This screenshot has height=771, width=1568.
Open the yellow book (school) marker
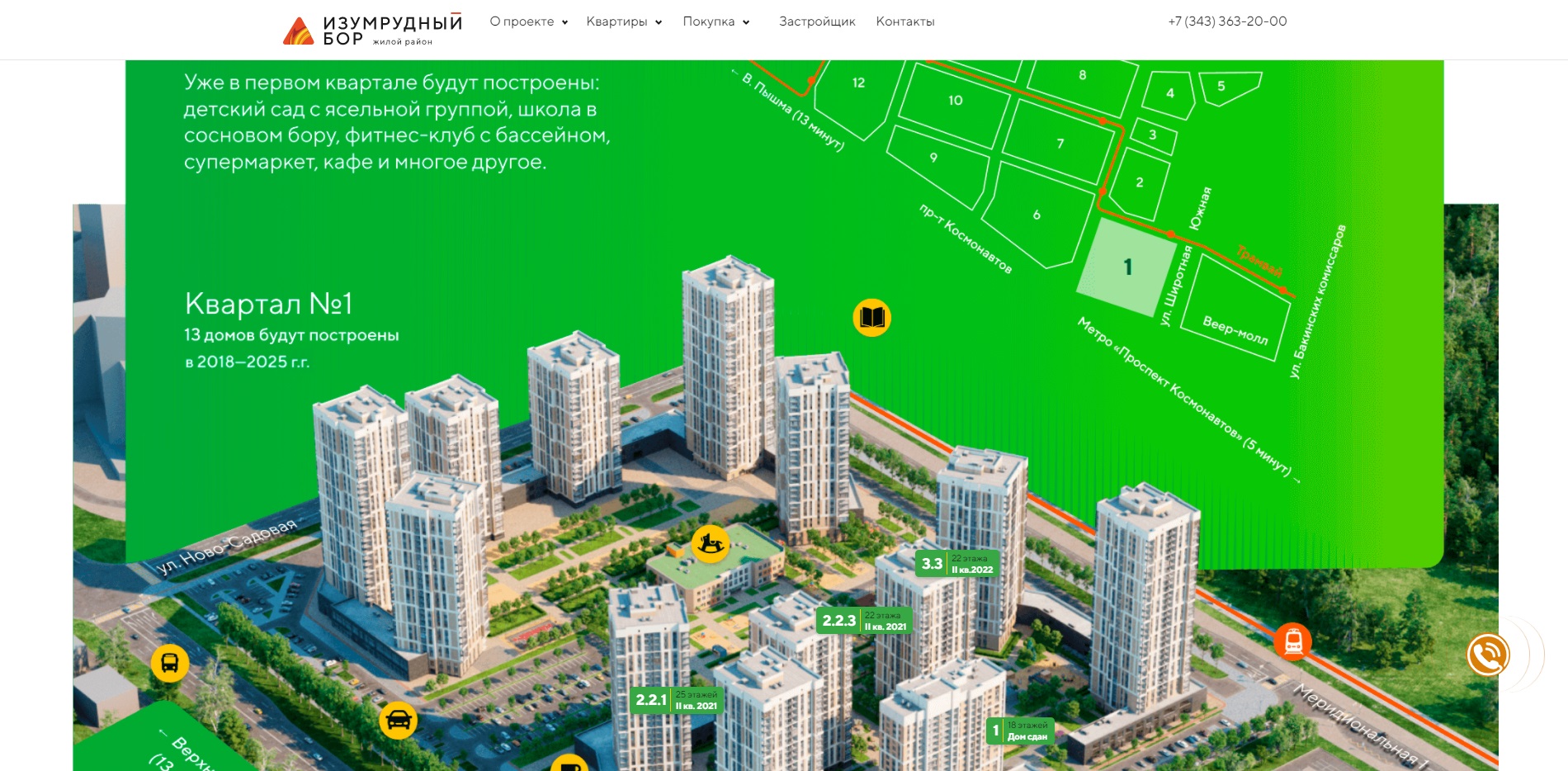[x=871, y=318]
